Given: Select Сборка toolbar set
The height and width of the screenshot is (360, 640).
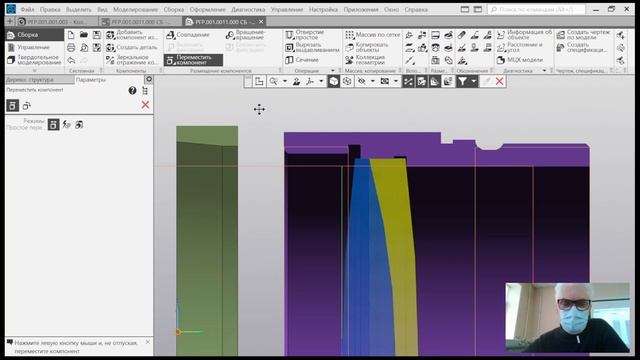Looking at the screenshot, I should [34, 35].
